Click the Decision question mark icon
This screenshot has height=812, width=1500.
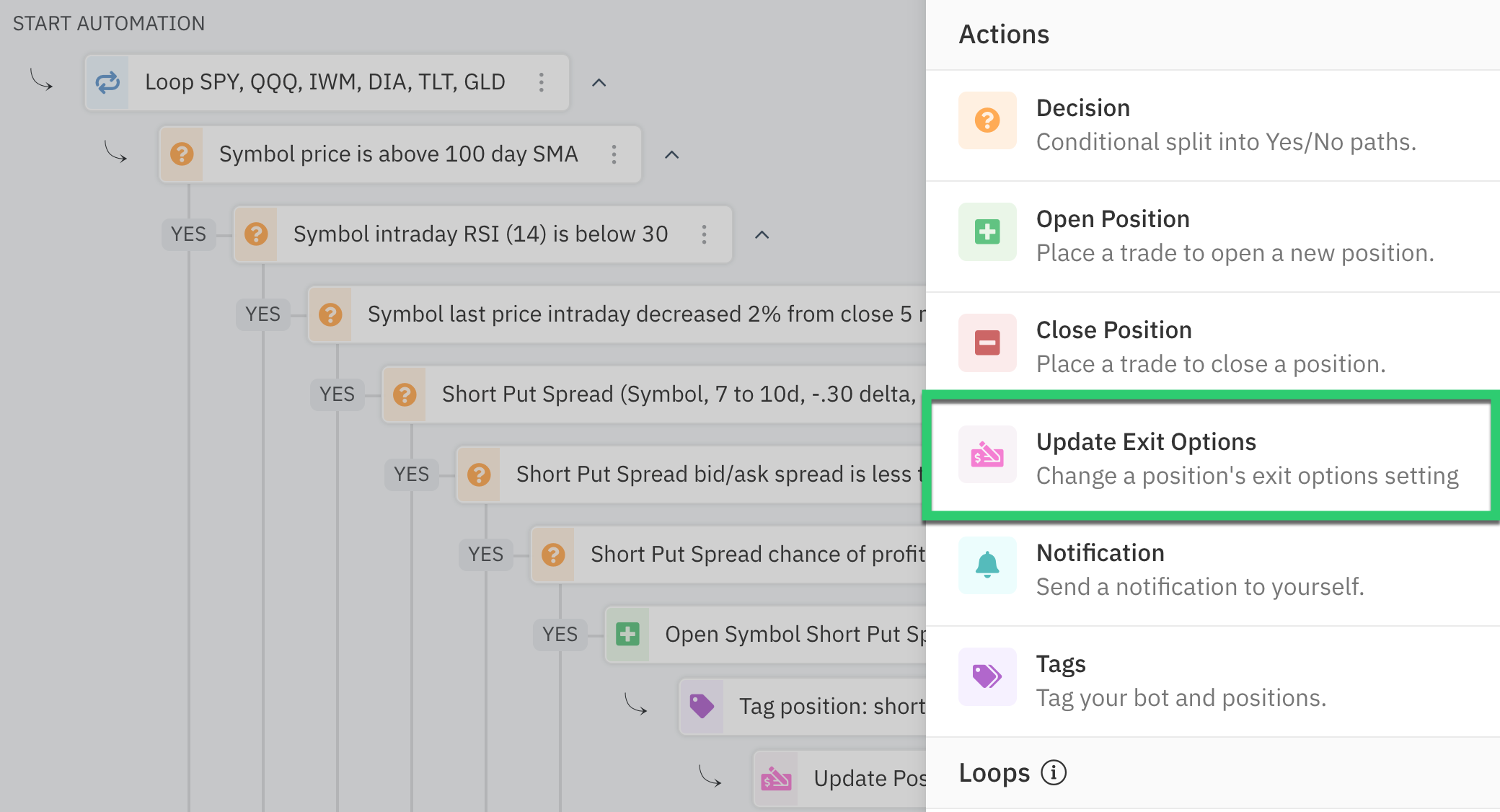tap(987, 120)
